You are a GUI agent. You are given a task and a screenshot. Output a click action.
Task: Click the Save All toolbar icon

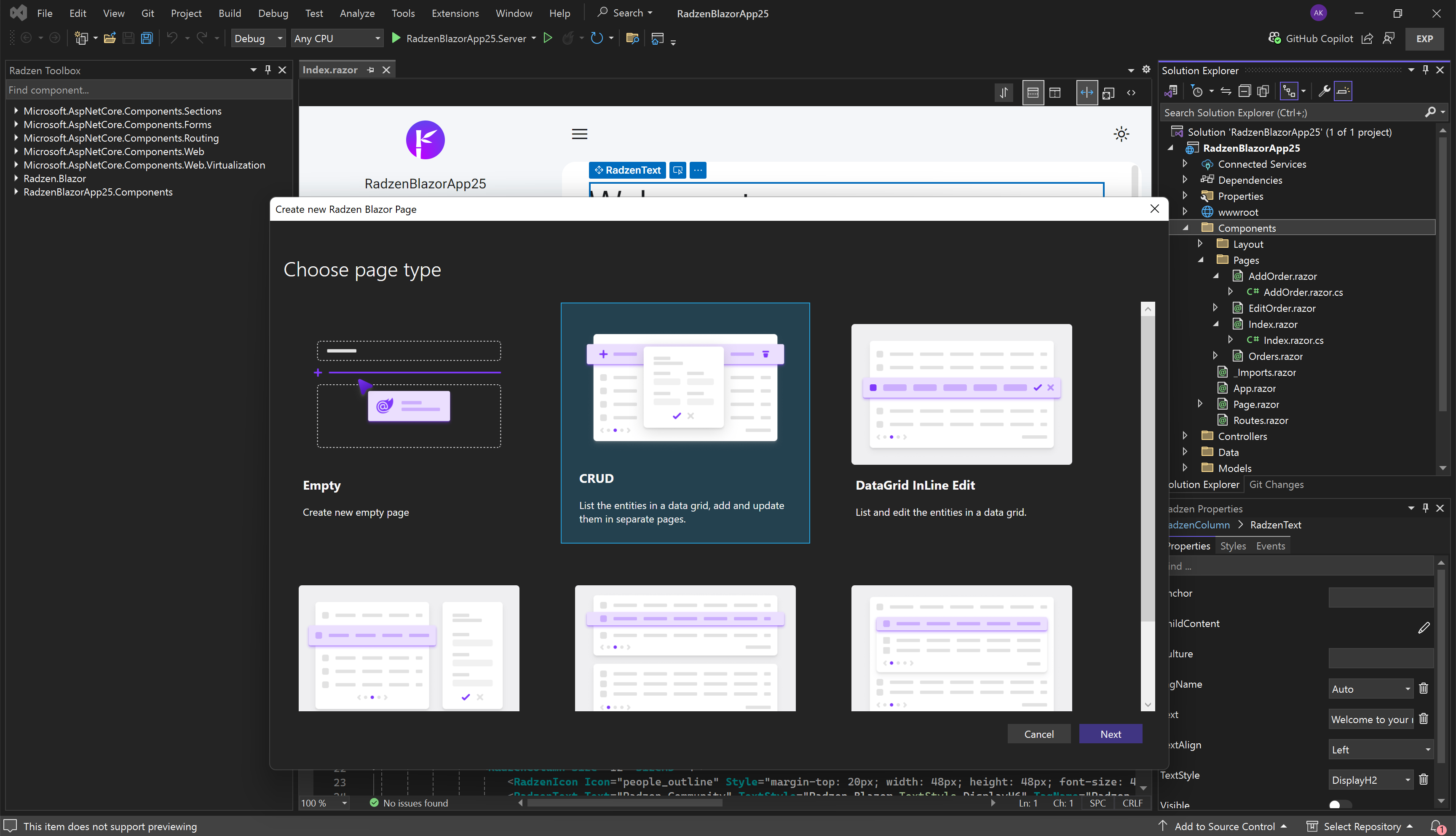coord(147,38)
